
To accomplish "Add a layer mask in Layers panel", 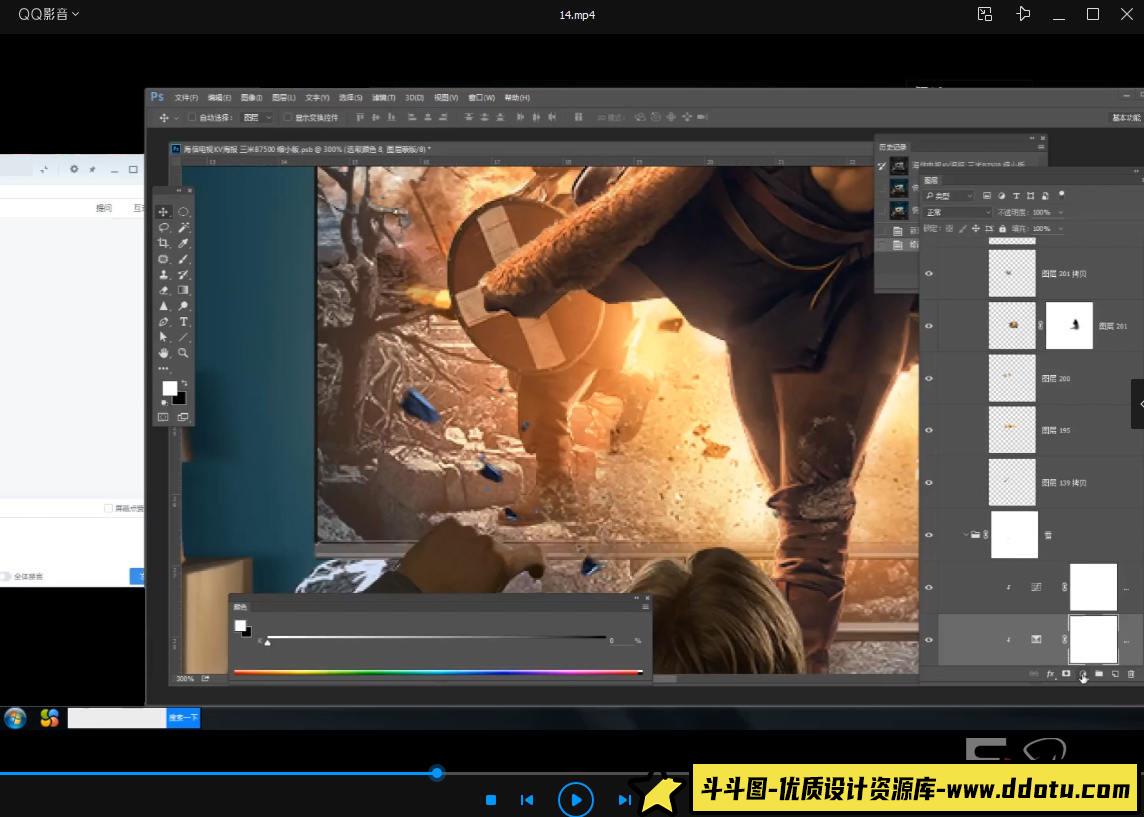I will pyautogui.click(x=1066, y=674).
